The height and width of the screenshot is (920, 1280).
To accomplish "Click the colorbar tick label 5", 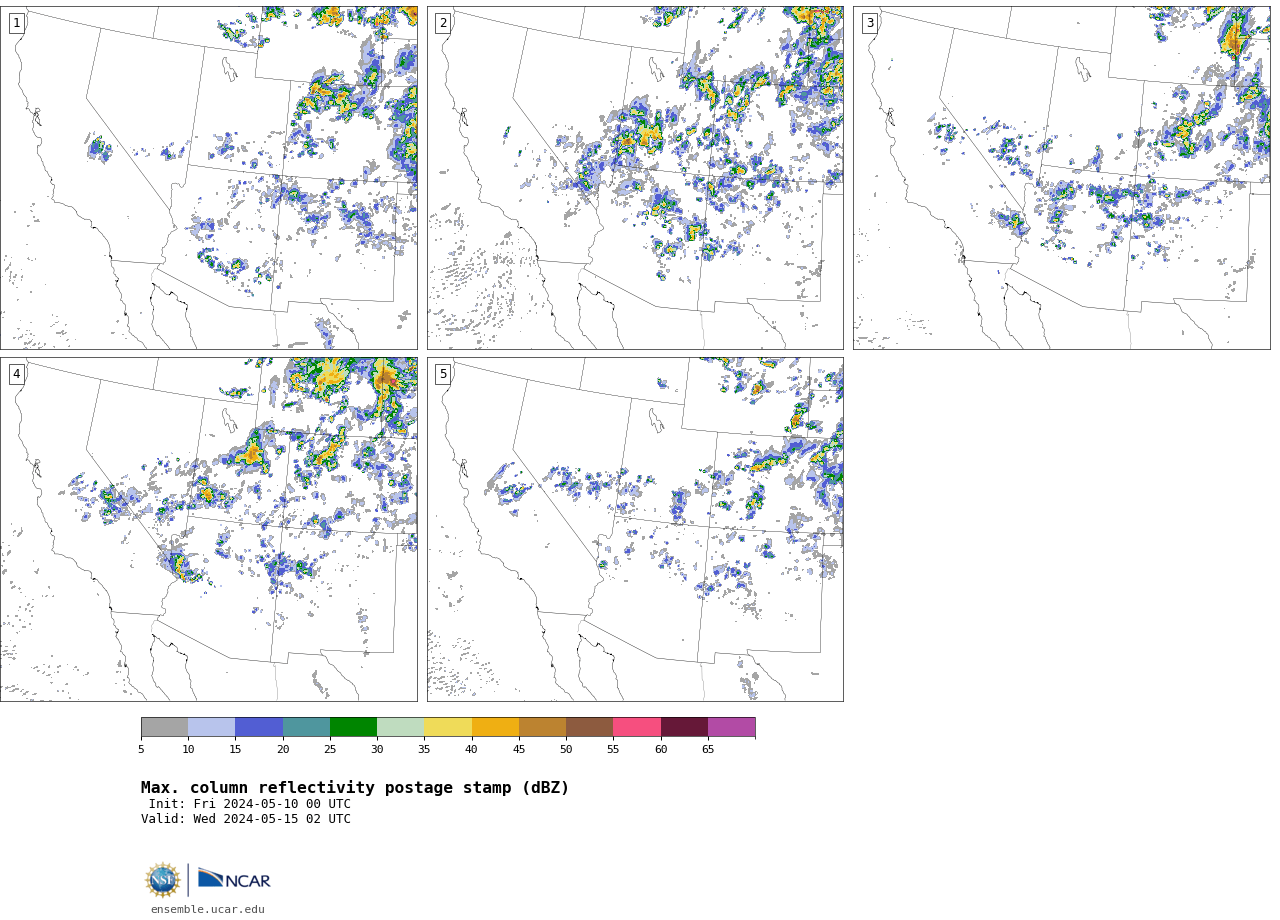I will 141,750.
